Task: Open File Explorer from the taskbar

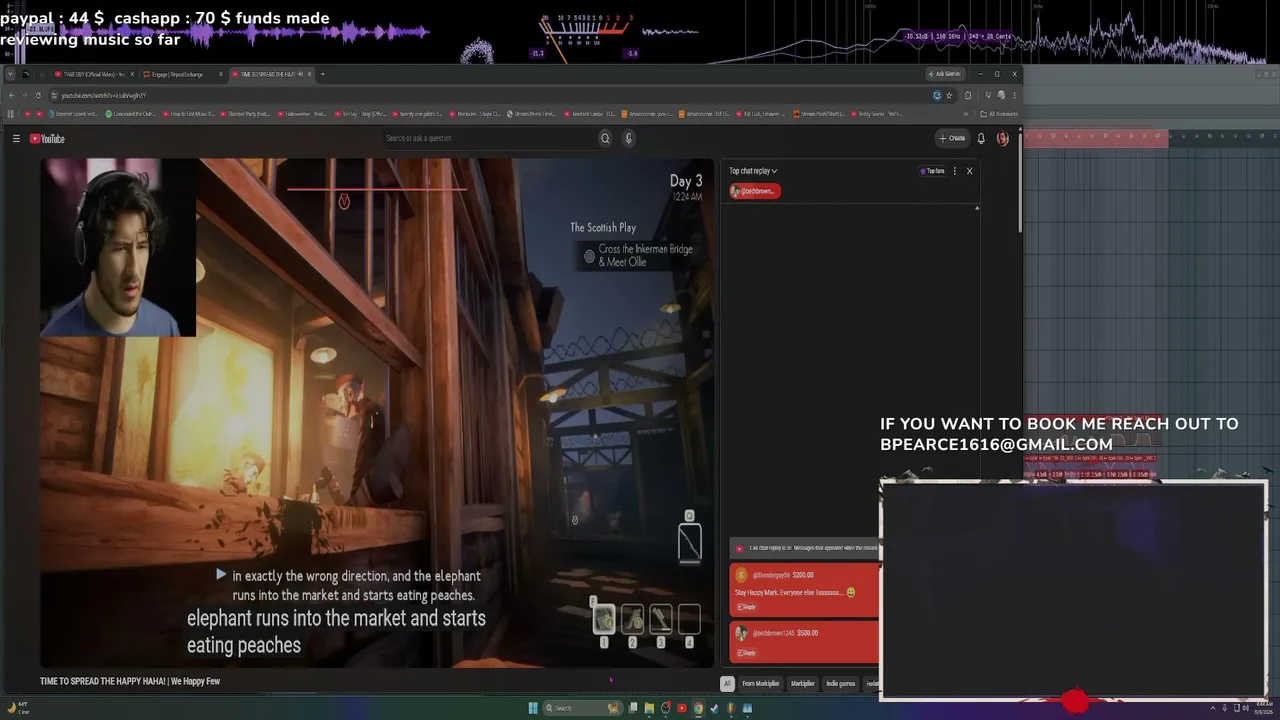Action: pos(649,708)
